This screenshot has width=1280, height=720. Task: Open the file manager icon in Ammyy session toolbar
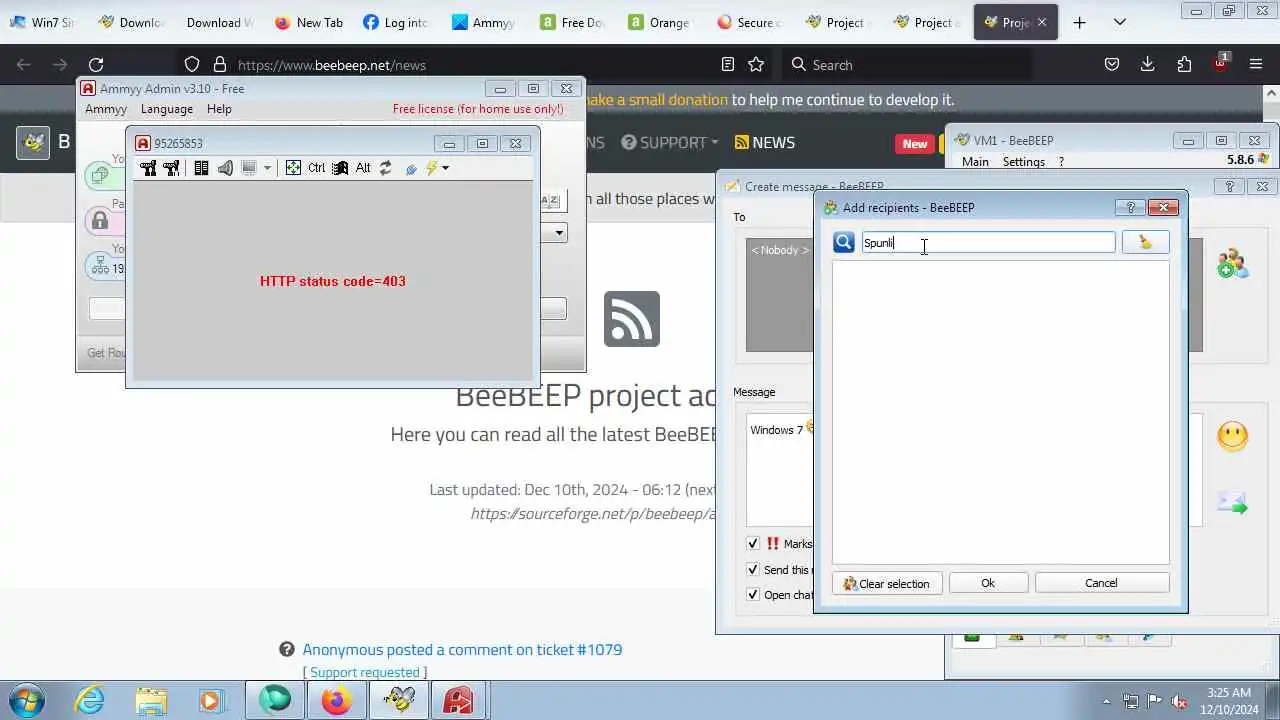pyautogui.click(x=201, y=168)
